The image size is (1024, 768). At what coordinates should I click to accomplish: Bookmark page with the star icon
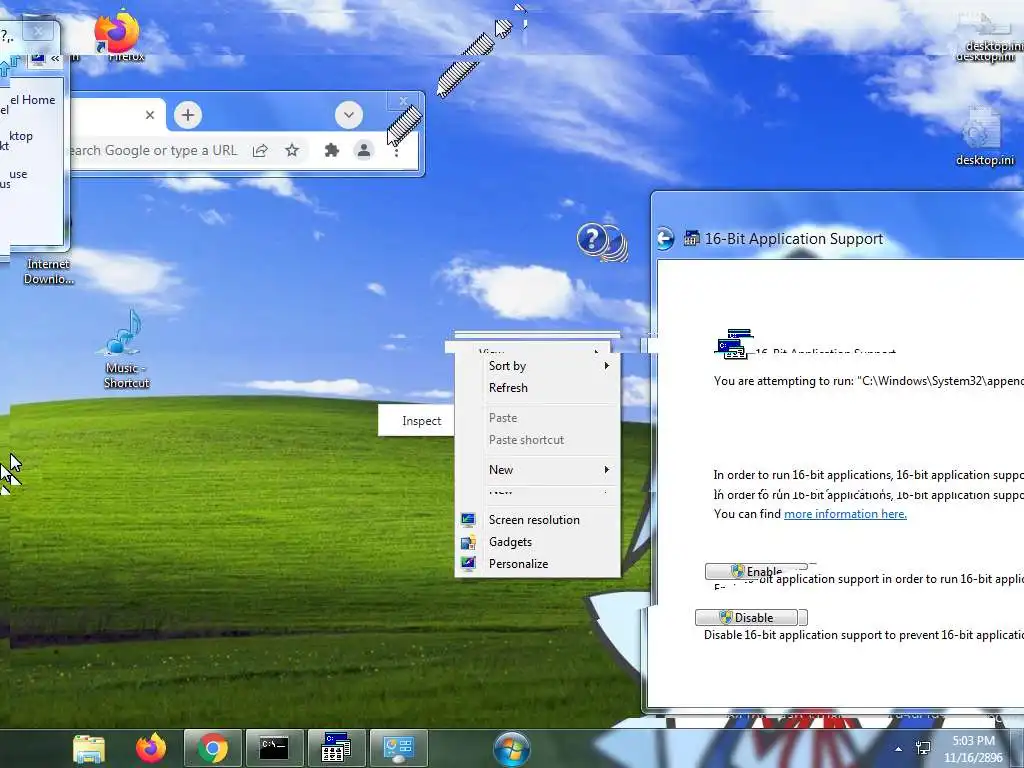click(292, 151)
